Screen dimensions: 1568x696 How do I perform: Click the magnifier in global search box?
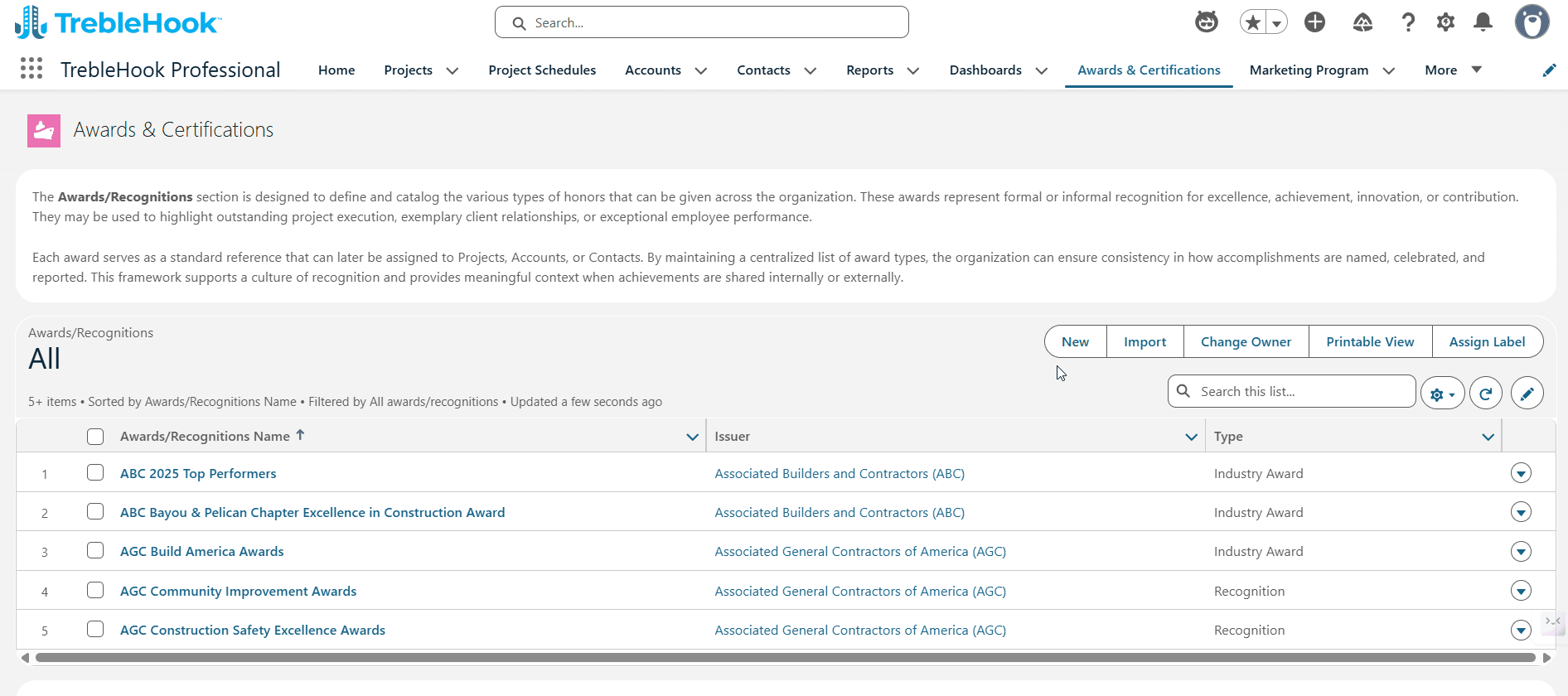520,23
